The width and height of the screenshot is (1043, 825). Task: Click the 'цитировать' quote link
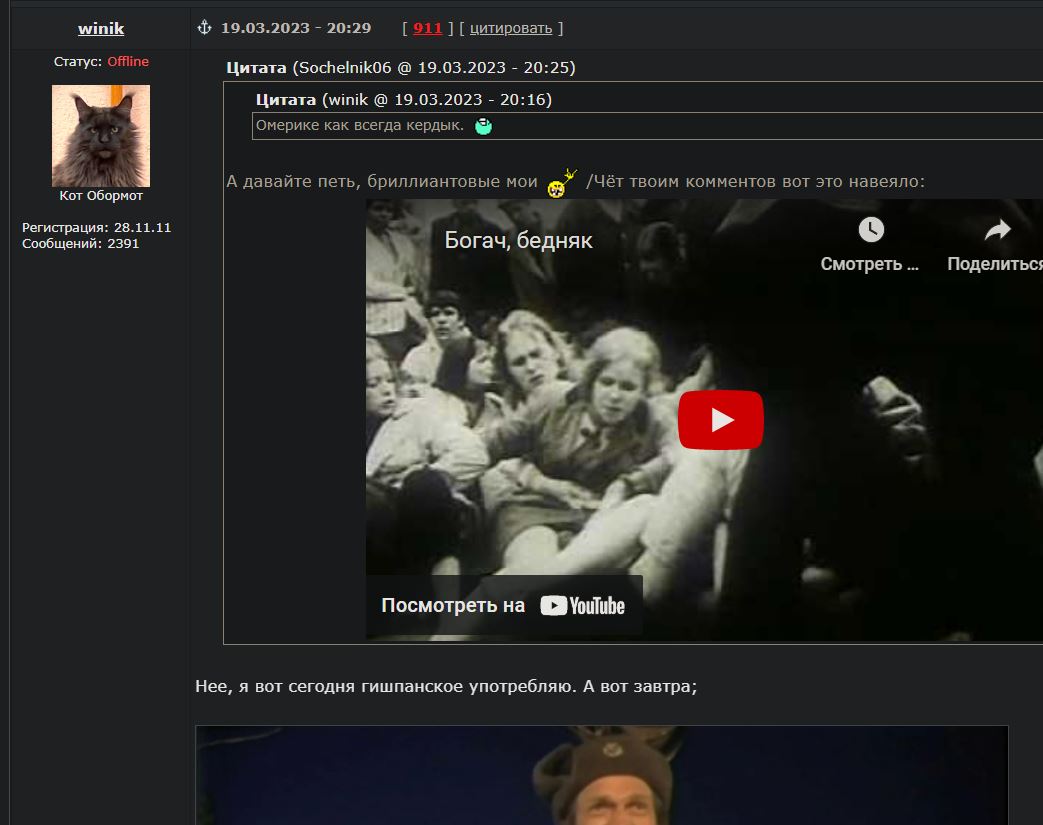click(x=511, y=28)
